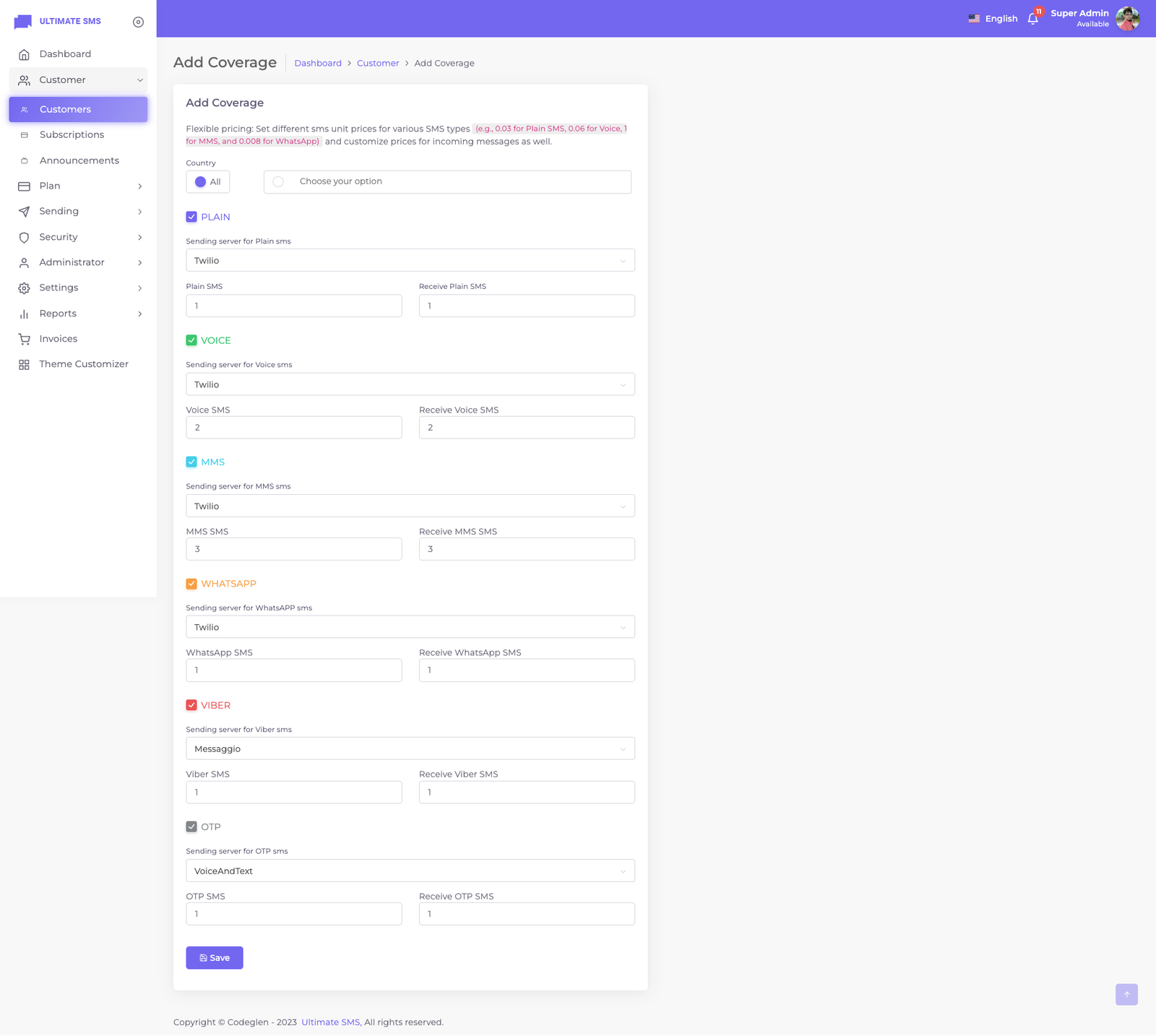Open Subscriptions in the sidebar
The width and height of the screenshot is (1156, 1036).
[x=72, y=135]
